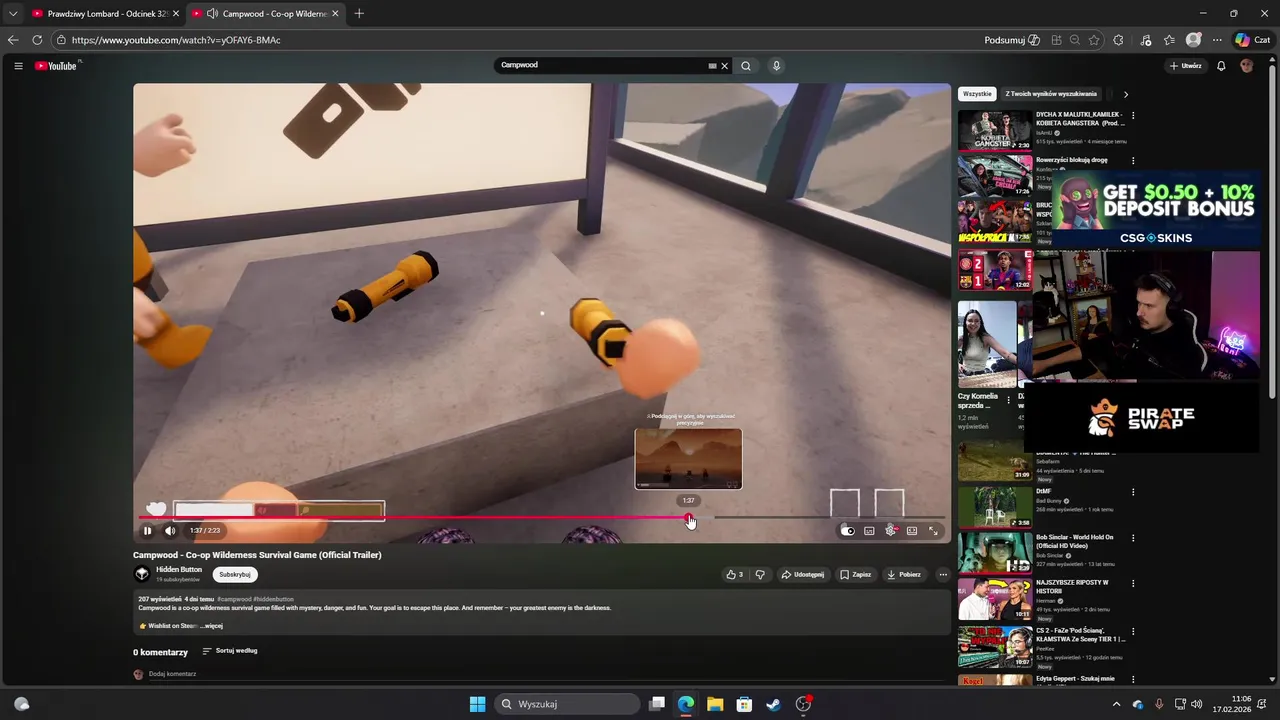Launch Steam from the taskbar
The width and height of the screenshot is (1280, 720).
point(773,704)
